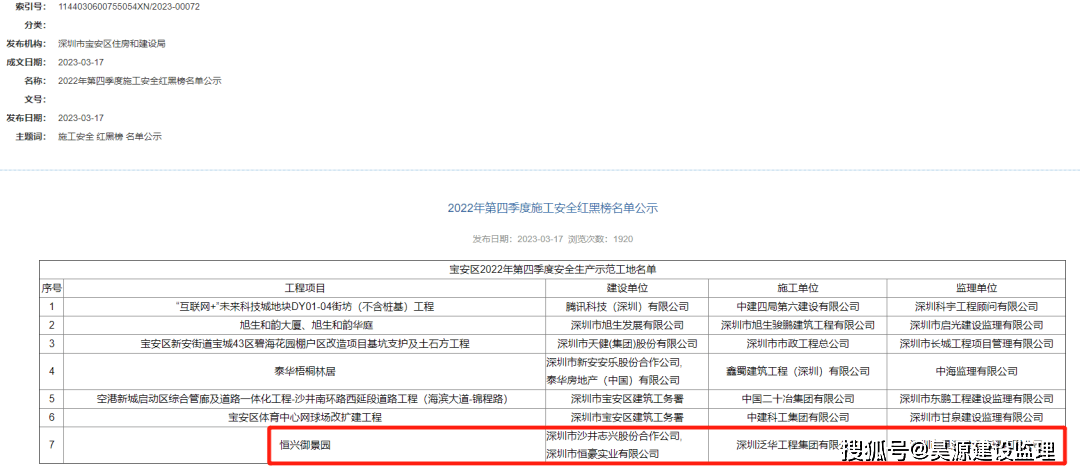This screenshot has height=474, width=1080.
Task: Click highlighted project 恒兴御景园
Action: [305, 445]
